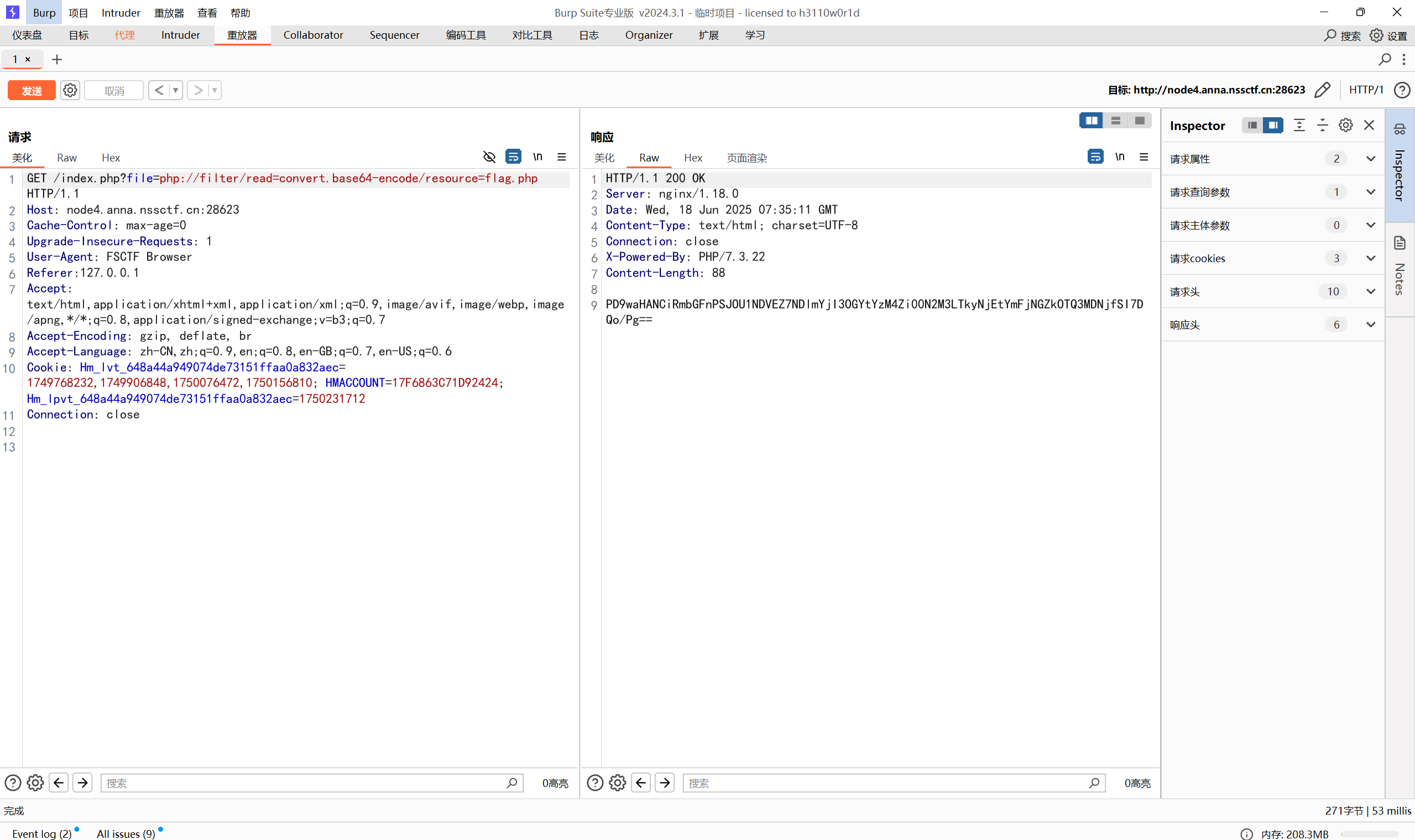This screenshot has width=1415, height=840.
Task: Switch response view to 页面渲染 tab
Action: [x=746, y=158]
